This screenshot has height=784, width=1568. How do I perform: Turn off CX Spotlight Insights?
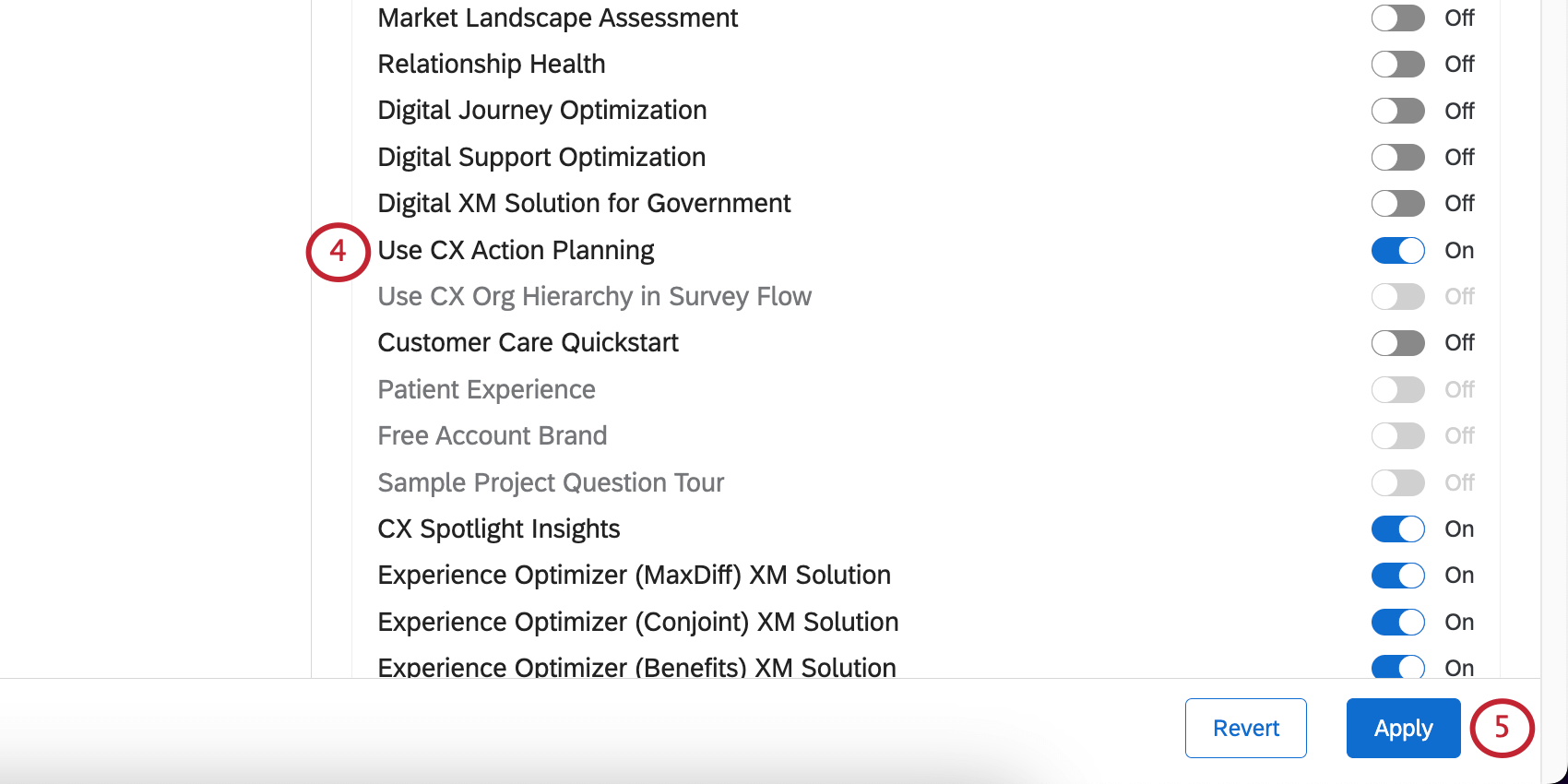(1397, 529)
